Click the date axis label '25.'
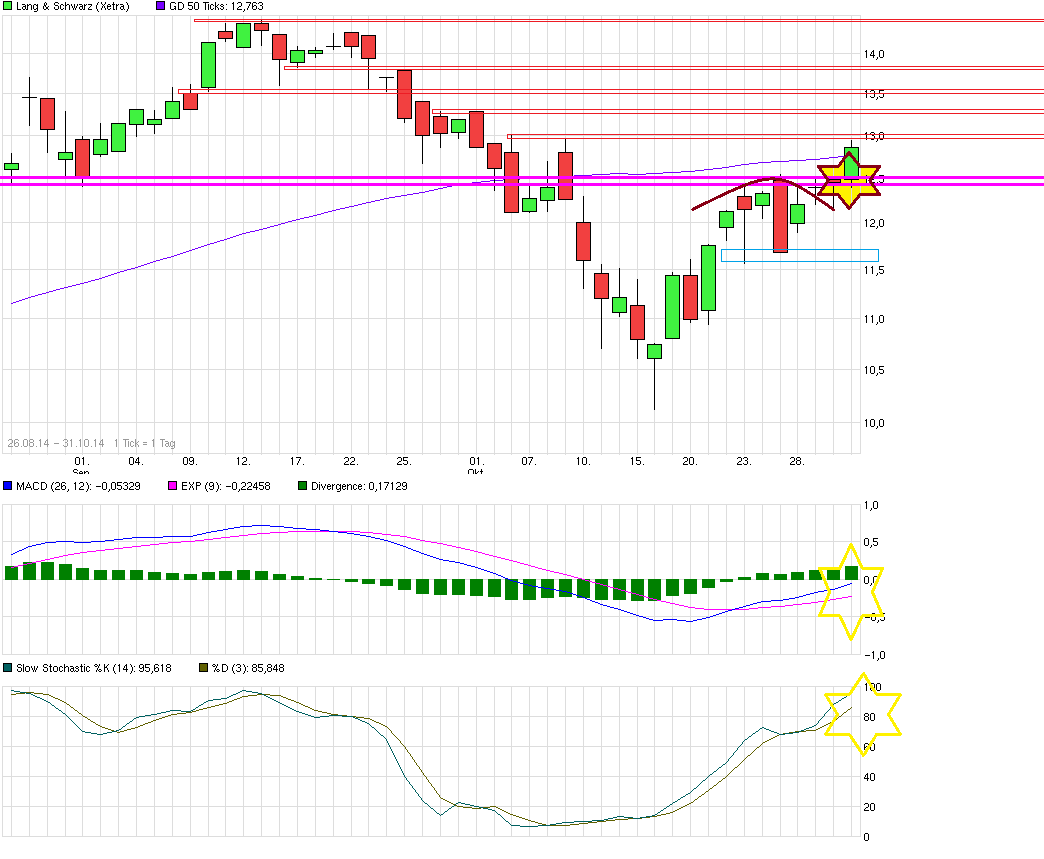The image size is (1044, 859). tap(403, 461)
